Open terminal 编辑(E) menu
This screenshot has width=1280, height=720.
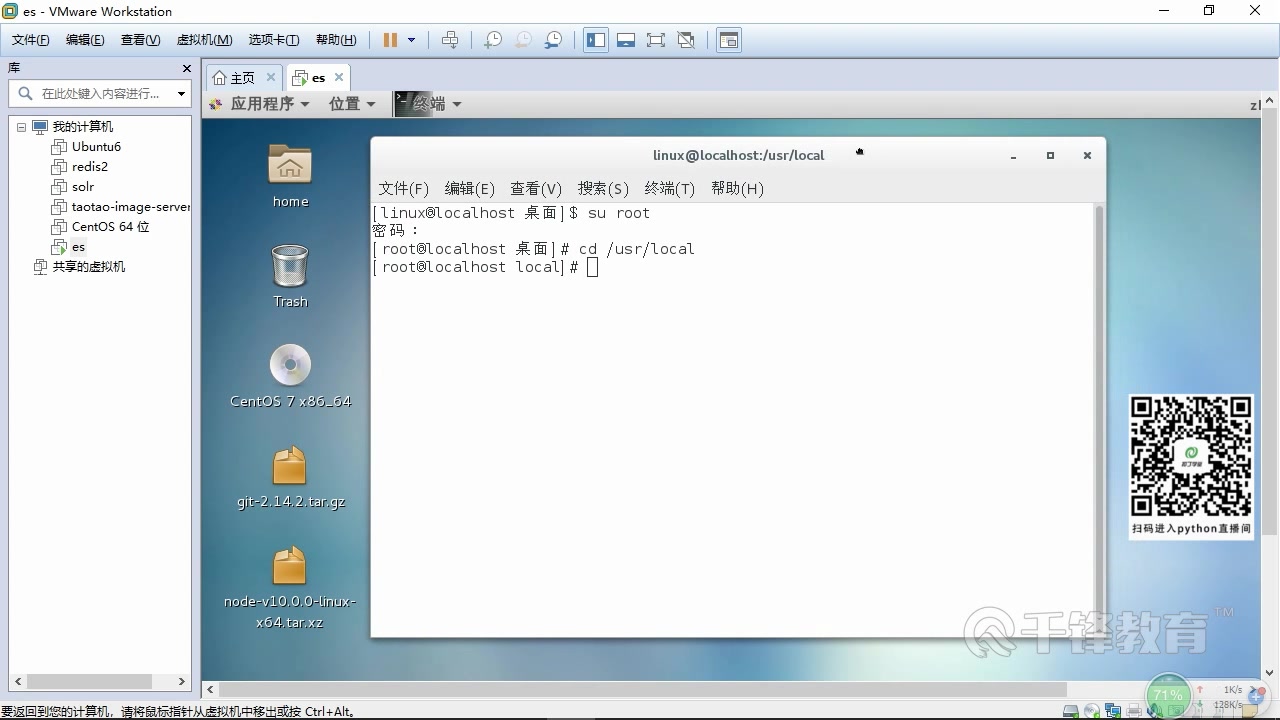tap(469, 188)
